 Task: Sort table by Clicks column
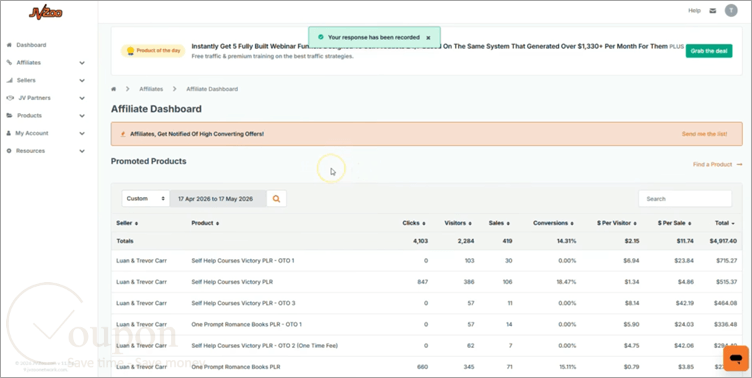(413, 223)
